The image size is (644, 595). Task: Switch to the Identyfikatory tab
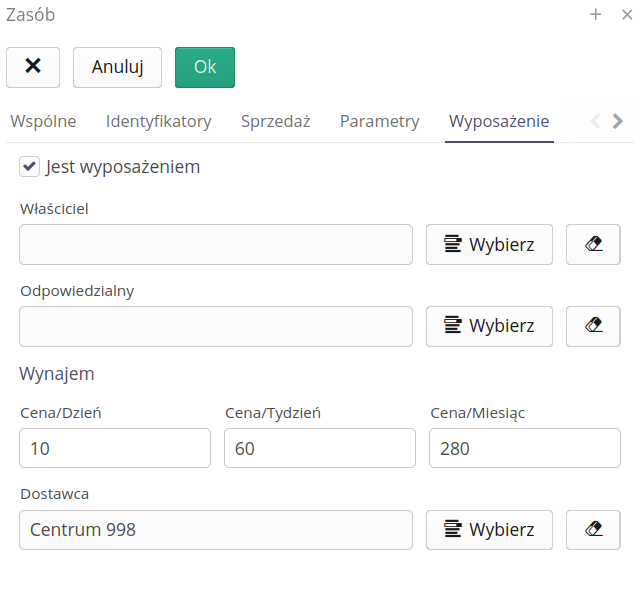click(x=158, y=122)
